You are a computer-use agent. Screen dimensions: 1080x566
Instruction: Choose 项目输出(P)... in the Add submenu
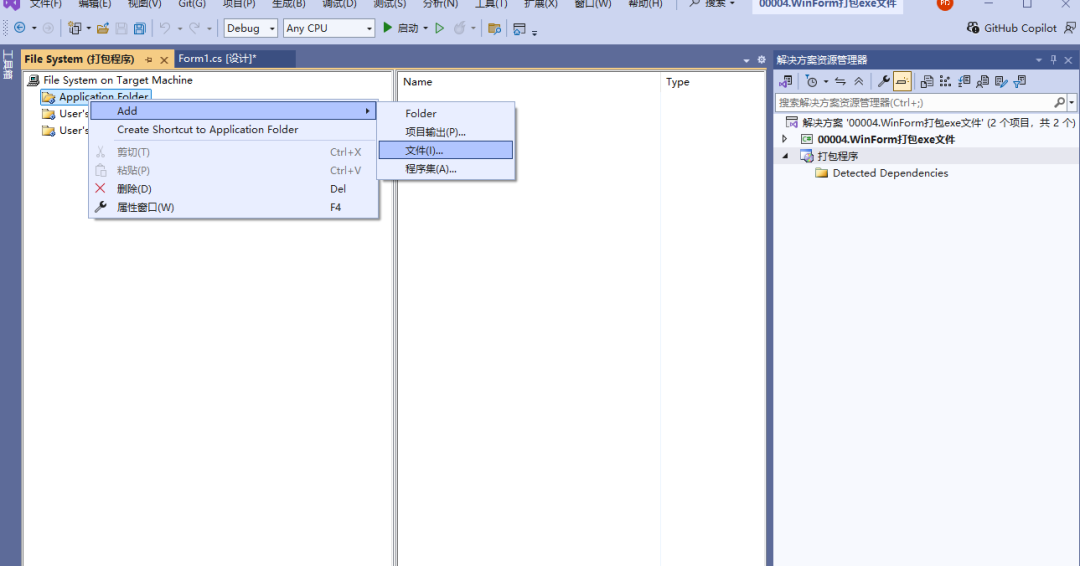(x=446, y=132)
